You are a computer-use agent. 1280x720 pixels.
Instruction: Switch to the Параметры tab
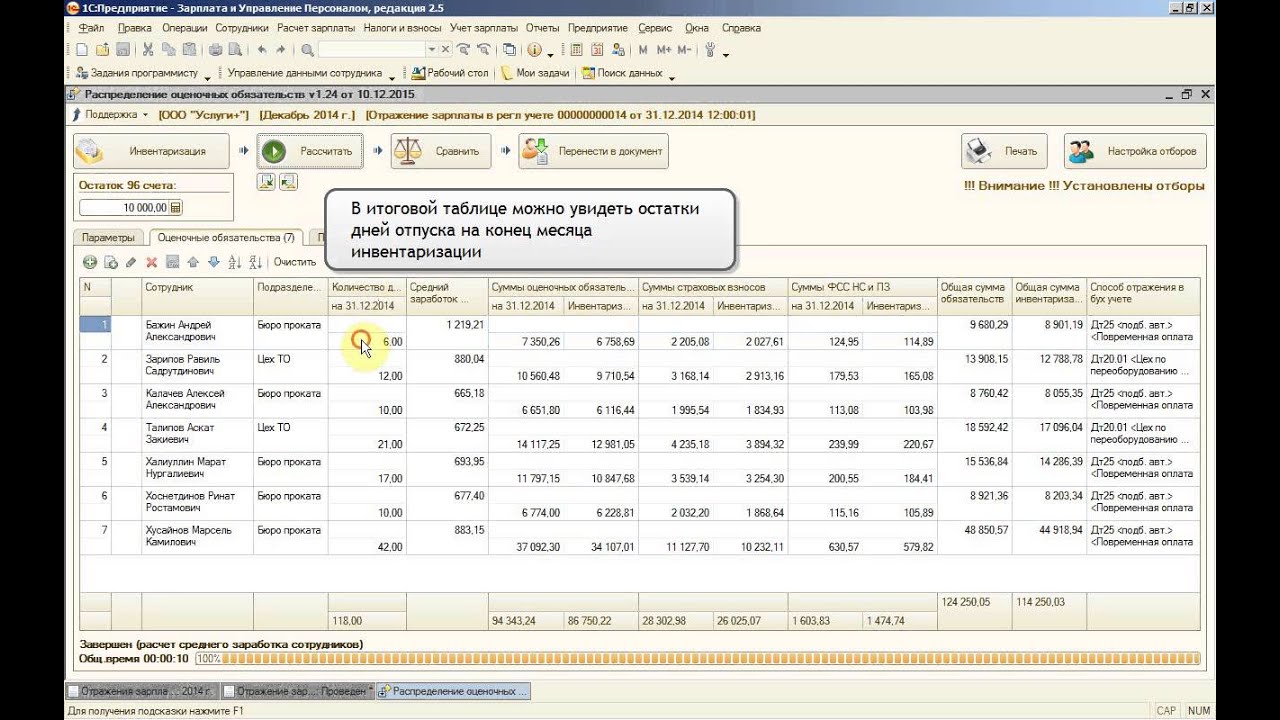tap(108, 238)
